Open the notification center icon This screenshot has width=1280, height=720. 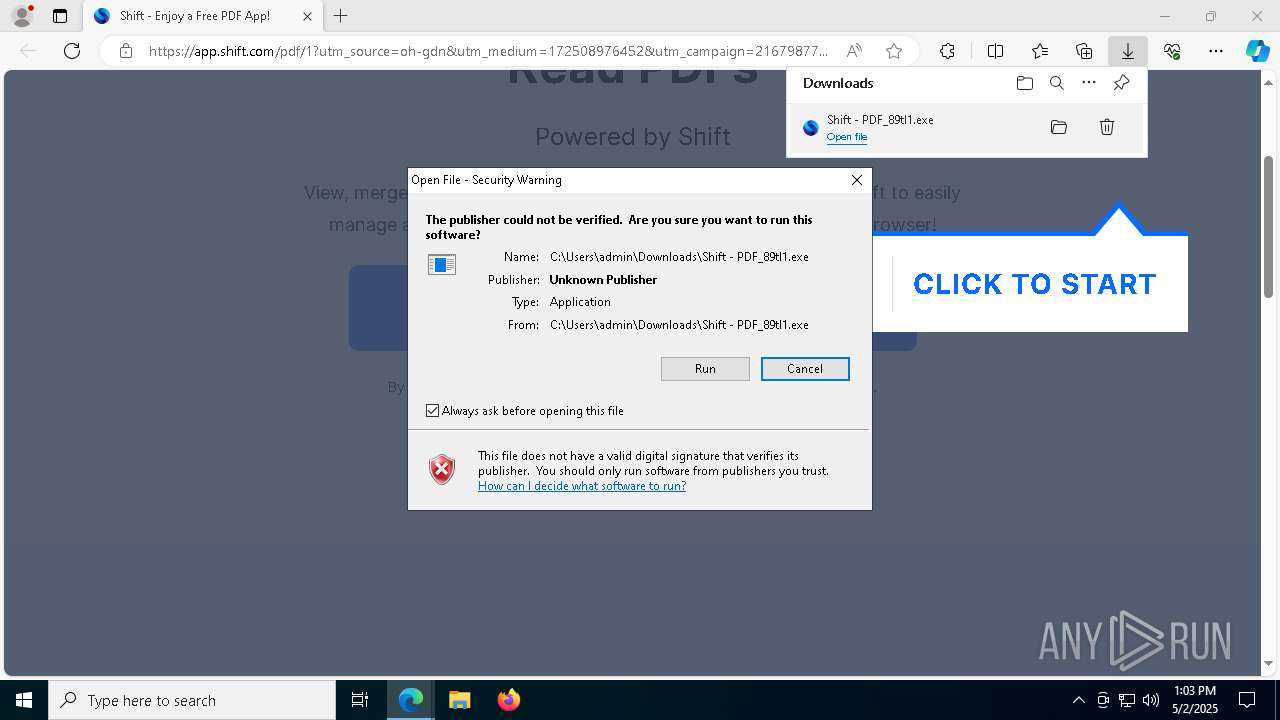click(x=1247, y=700)
